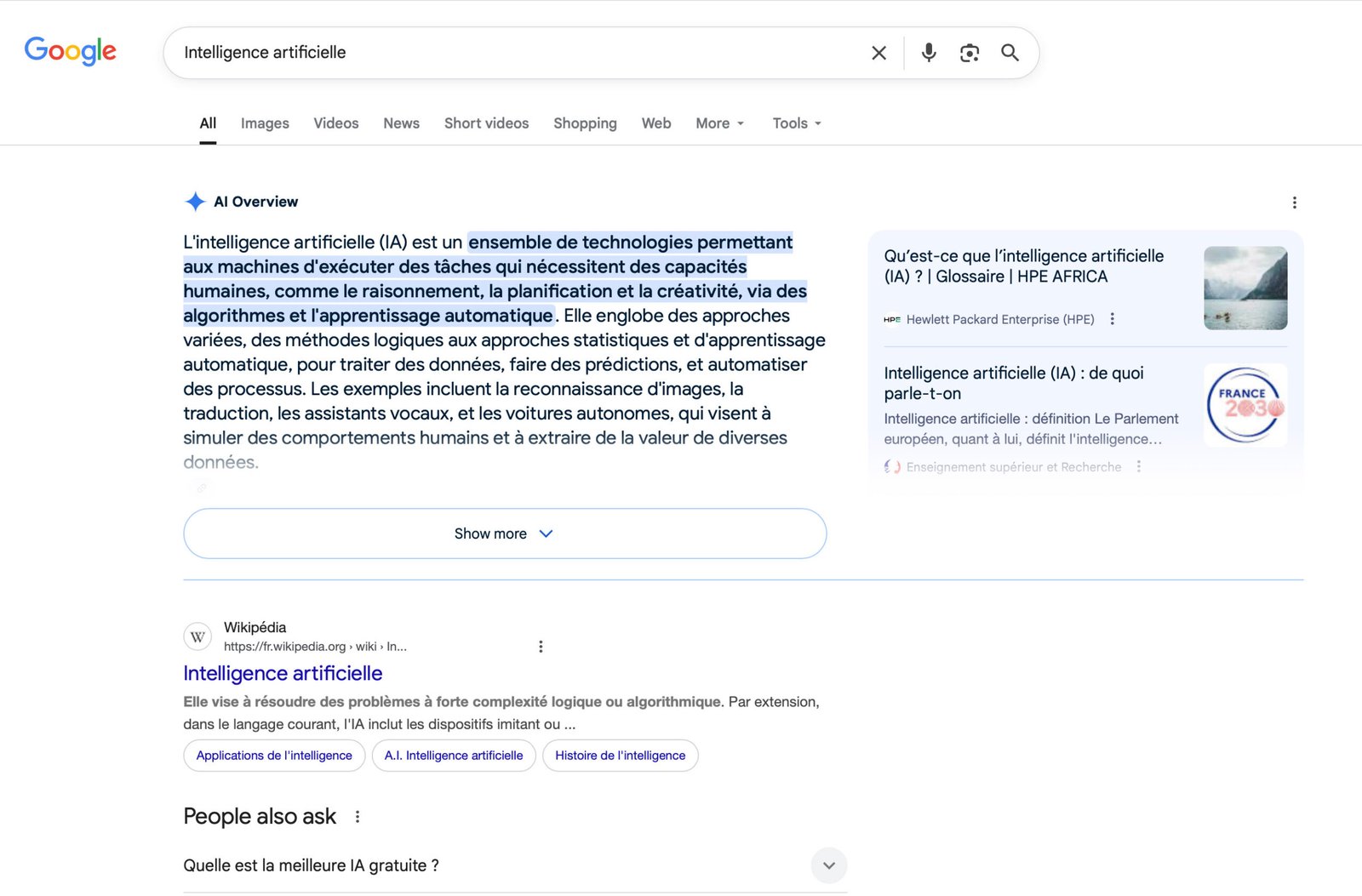Open Wikipédia Intelligence artificielle result title
Image resolution: width=1362 pixels, height=896 pixels.
point(283,673)
